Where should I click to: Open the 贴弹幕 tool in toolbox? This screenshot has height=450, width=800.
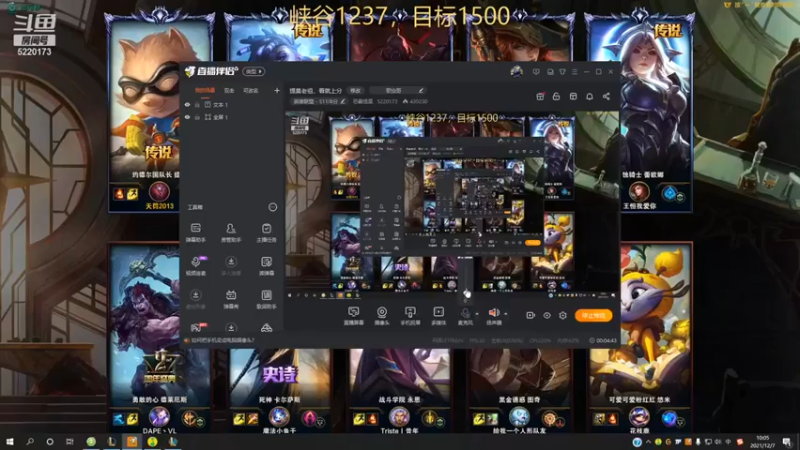[266, 265]
